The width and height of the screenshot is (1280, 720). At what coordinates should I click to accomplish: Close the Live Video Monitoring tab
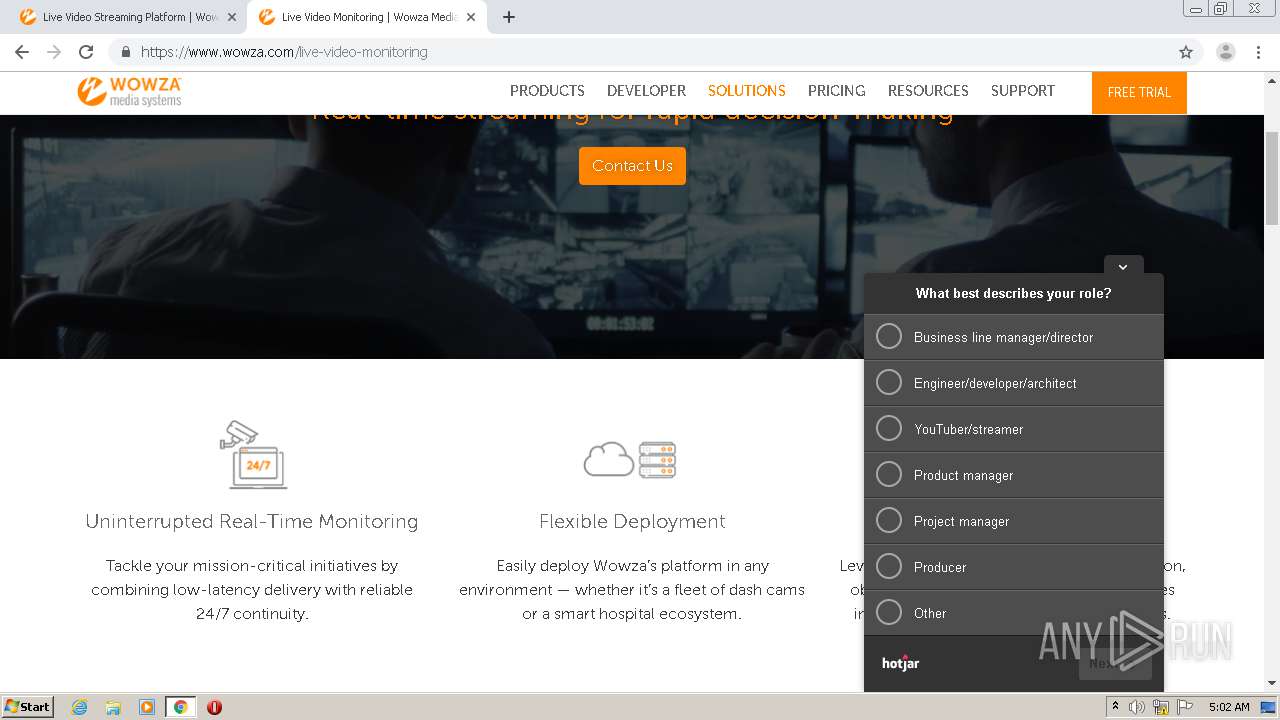(471, 17)
